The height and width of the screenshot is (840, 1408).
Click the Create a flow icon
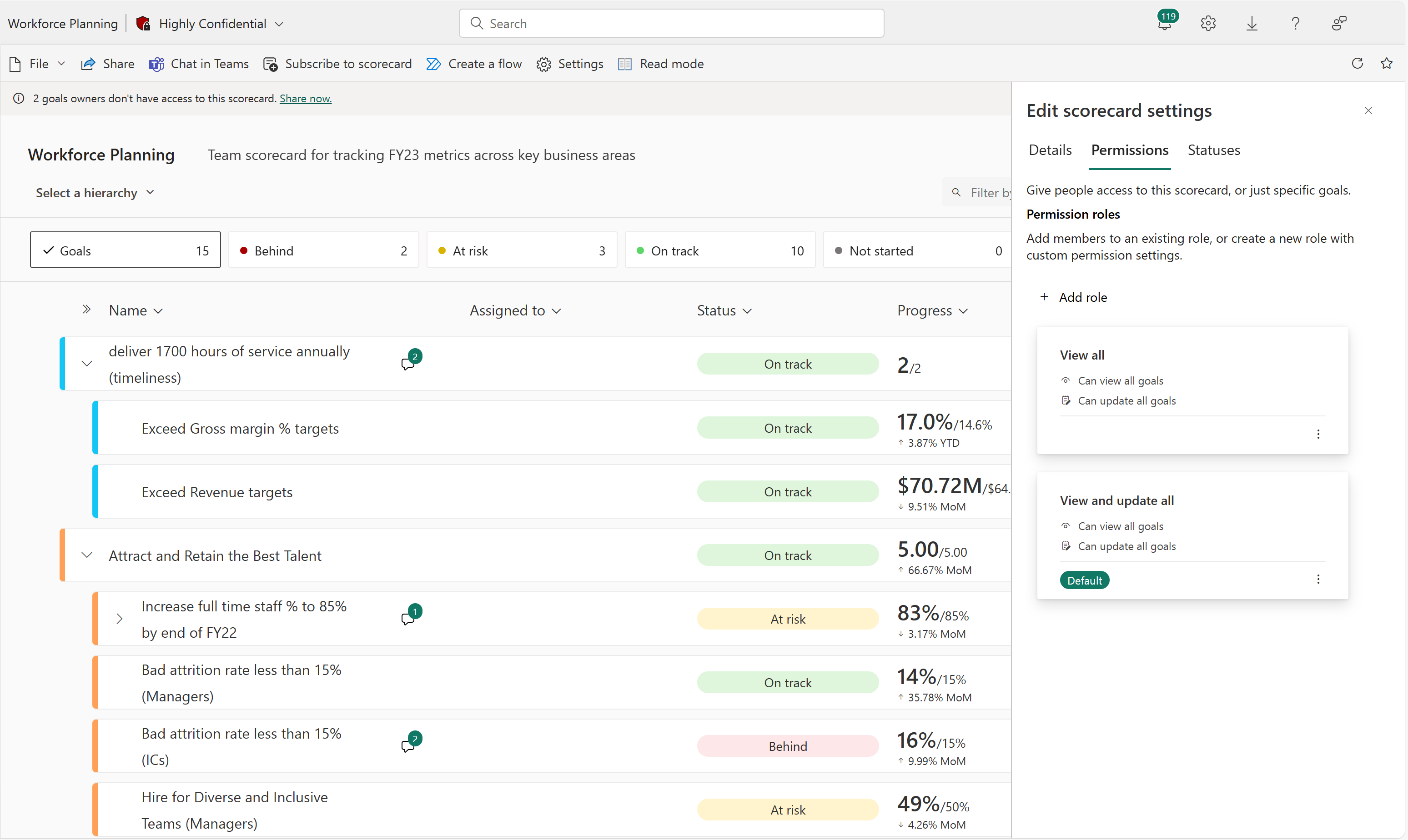click(433, 63)
